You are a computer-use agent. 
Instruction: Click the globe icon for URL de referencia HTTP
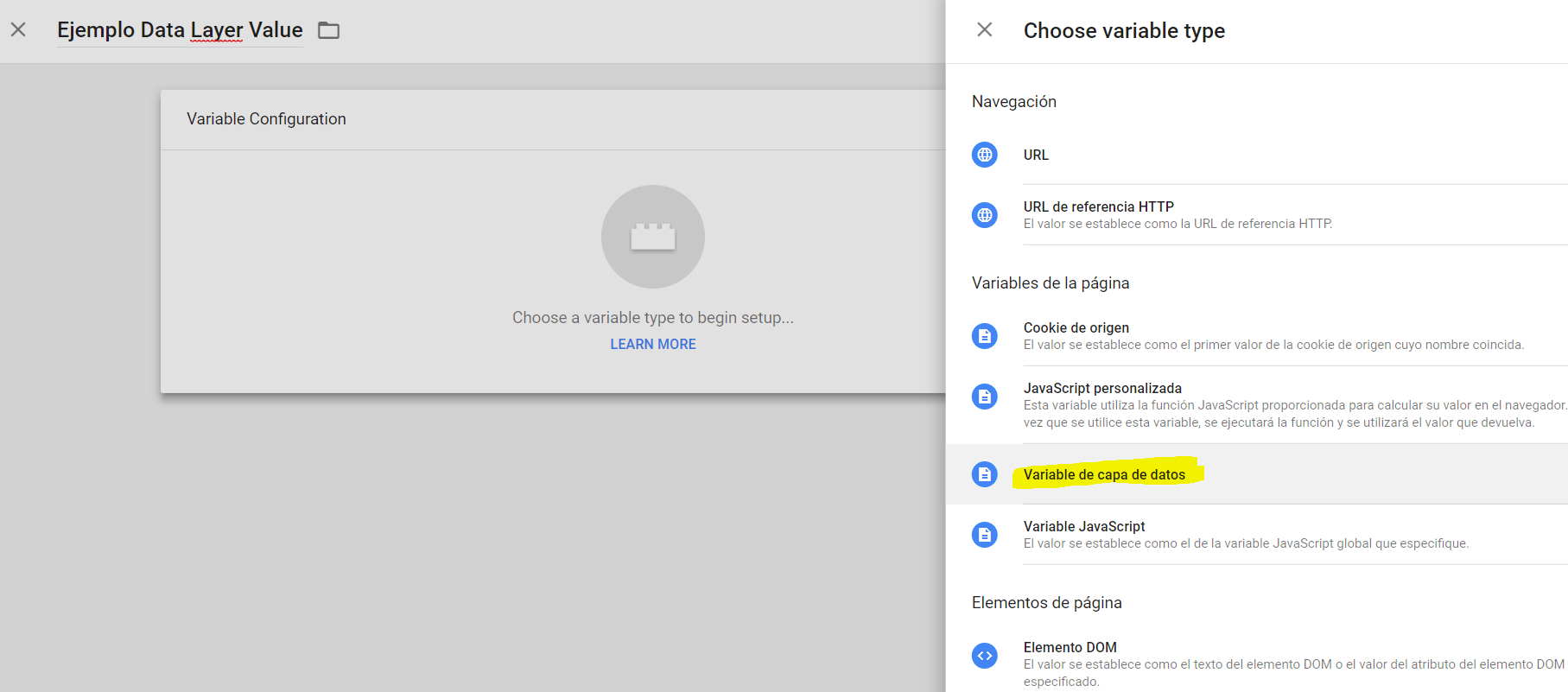(985, 215)
